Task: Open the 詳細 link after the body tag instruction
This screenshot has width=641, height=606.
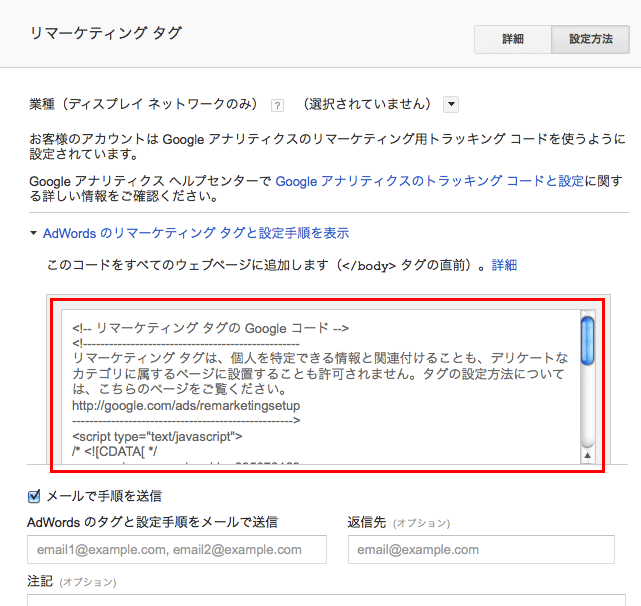Action: tap(504, 265)
